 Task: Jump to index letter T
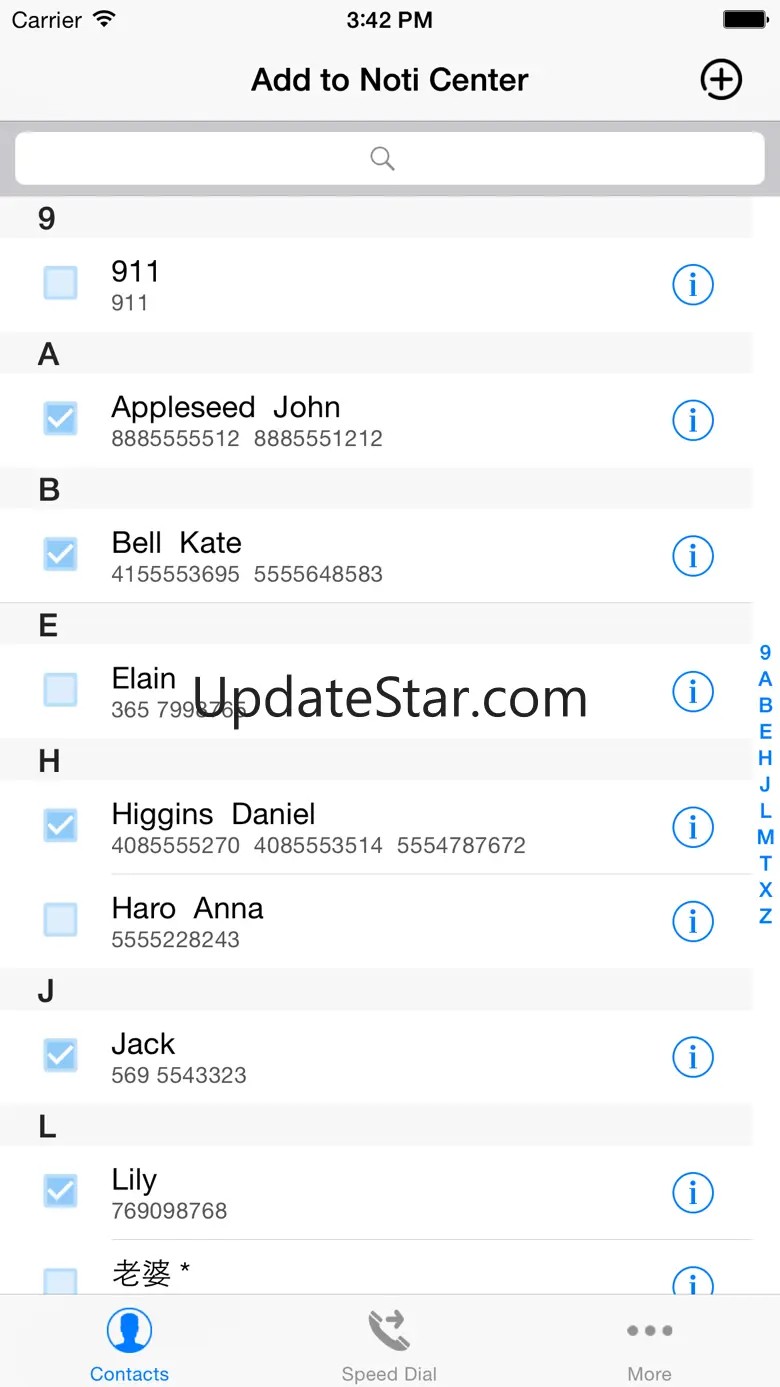[x=765, y=863]
